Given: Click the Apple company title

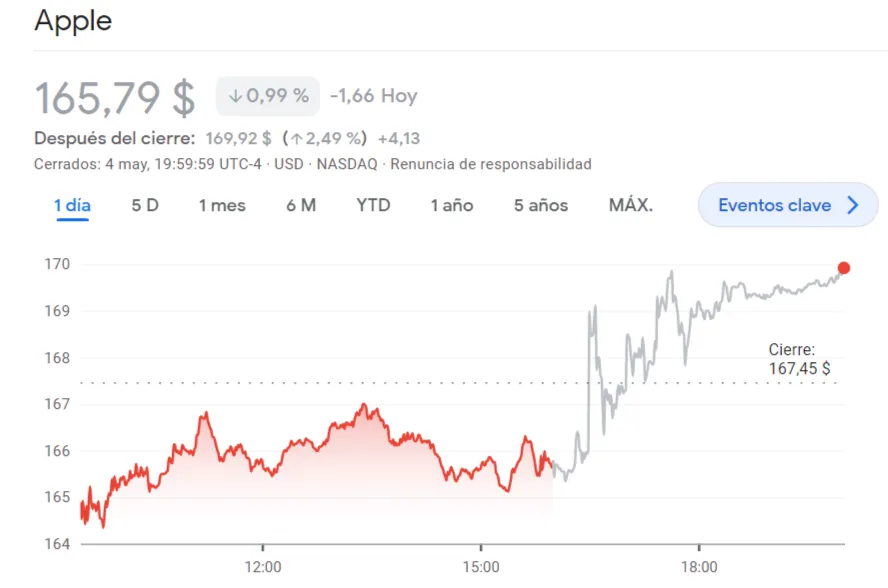Looking at the screenshot, I should (x=73, y=21).
